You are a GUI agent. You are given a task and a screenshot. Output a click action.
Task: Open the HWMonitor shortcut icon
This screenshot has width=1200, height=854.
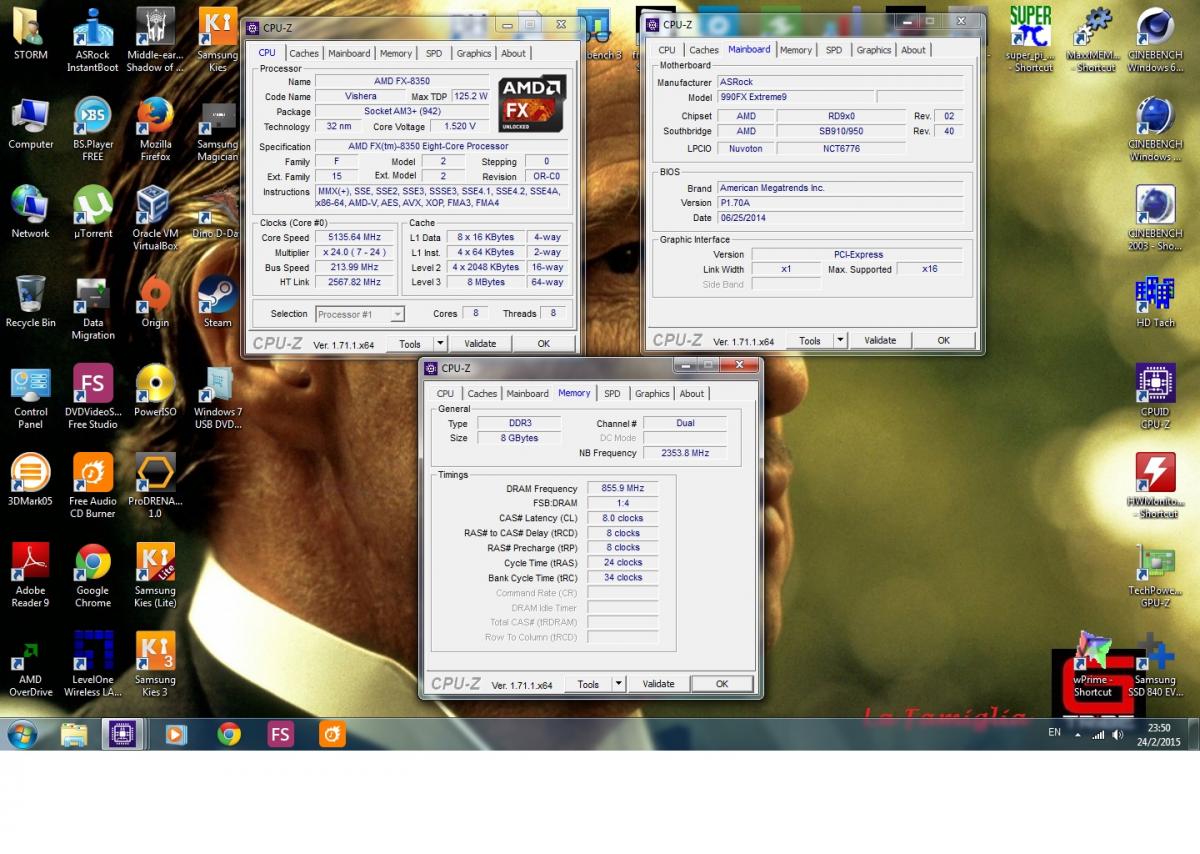1155,486
